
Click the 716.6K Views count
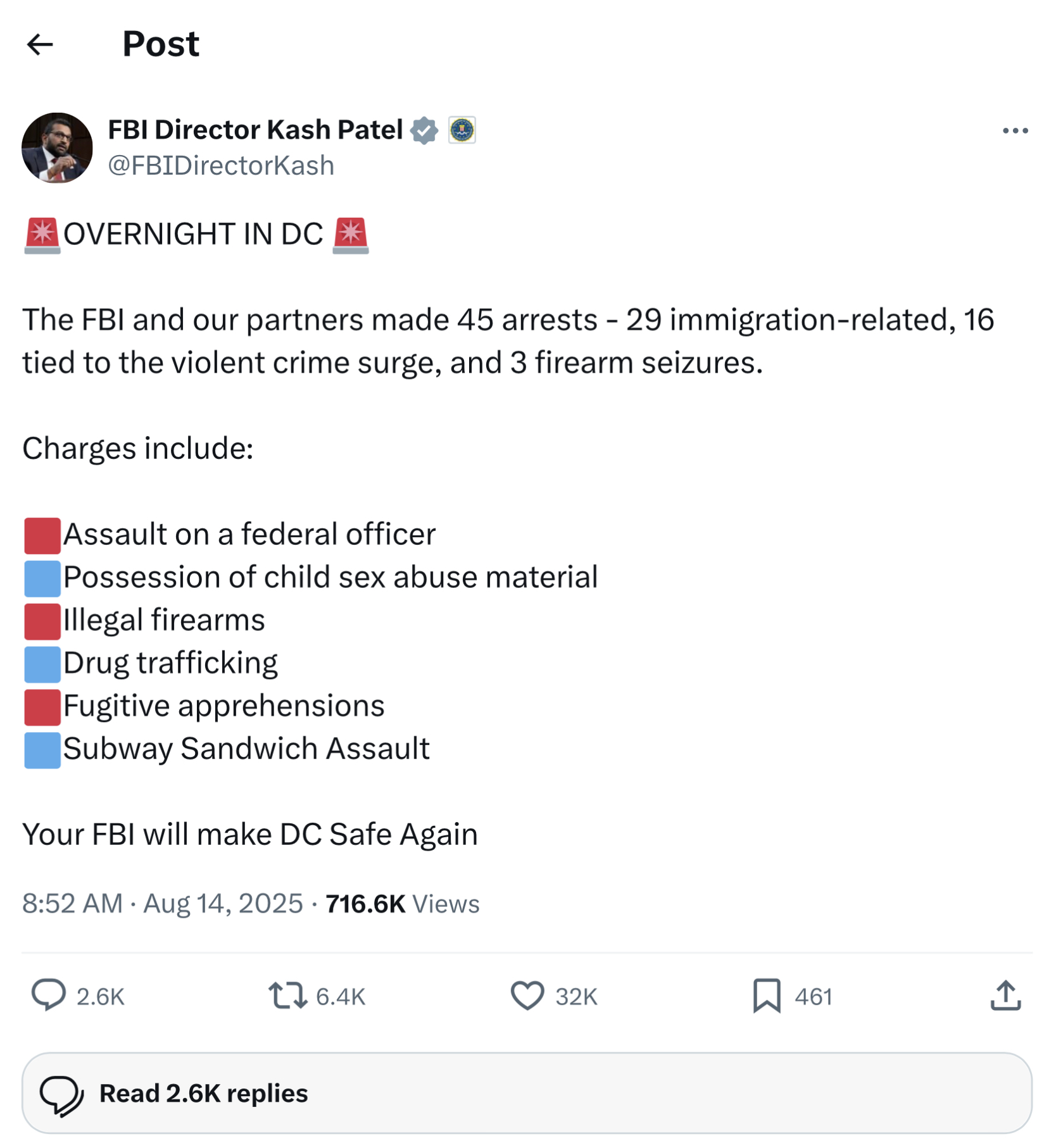click(403, 904)
